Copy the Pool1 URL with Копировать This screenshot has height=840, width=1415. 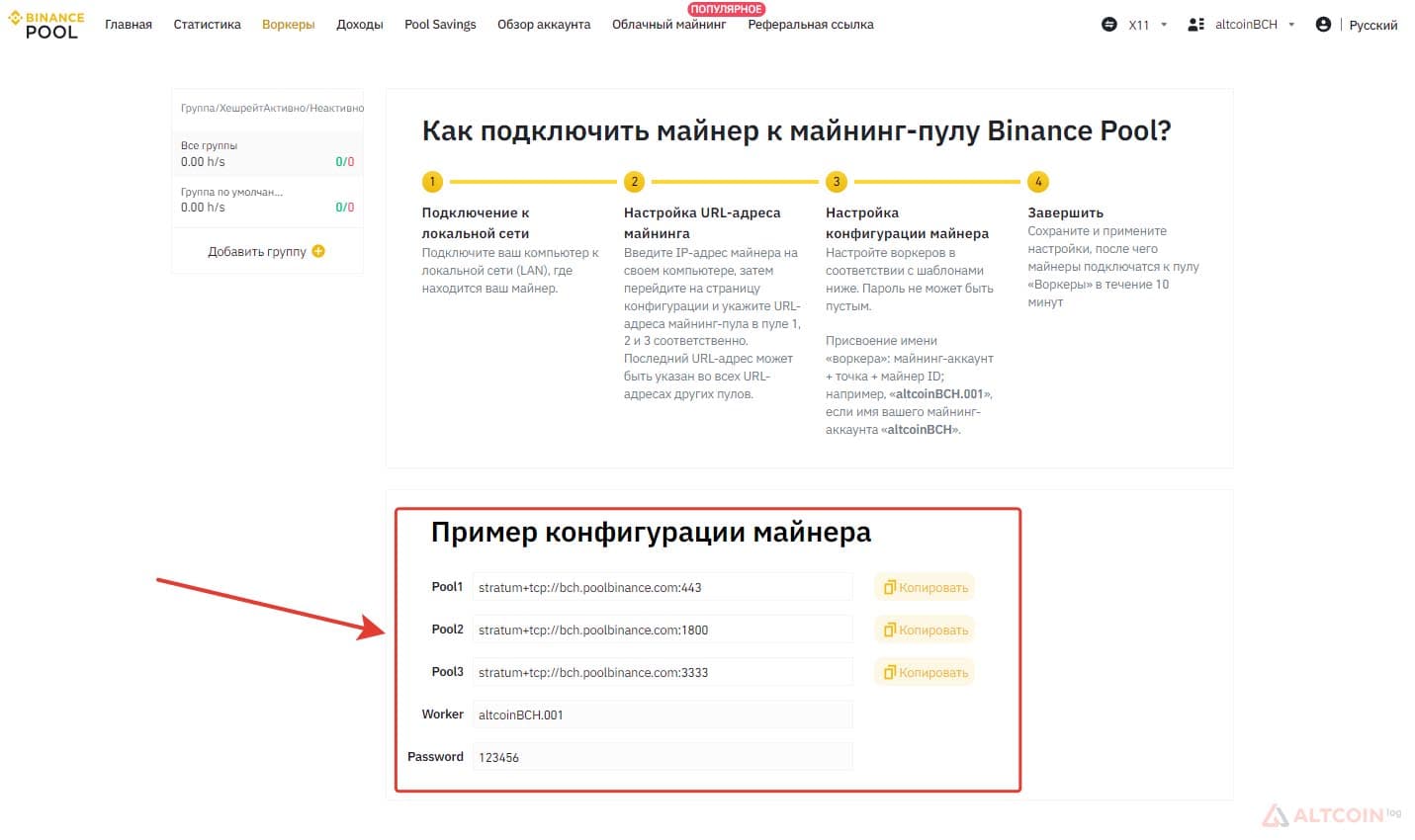click(x=925, y=587)
